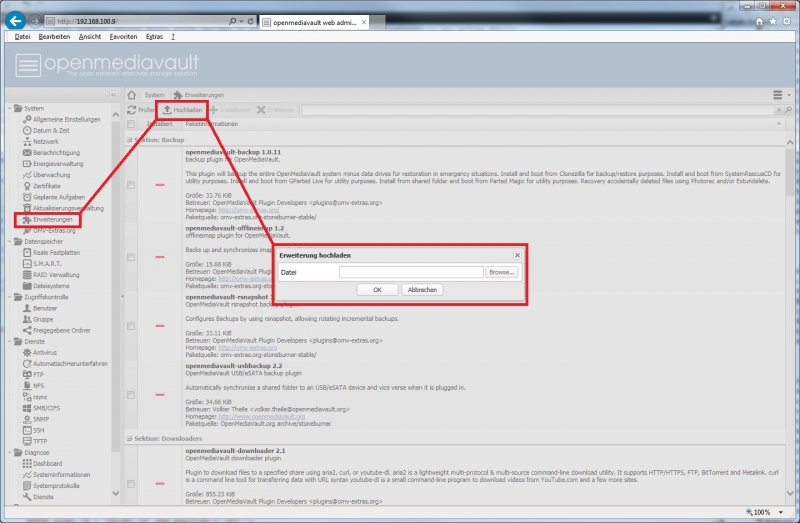Collapse the System tree node
Image resolution: width=800 pixels, height=523 pixels.
[10, 108]
